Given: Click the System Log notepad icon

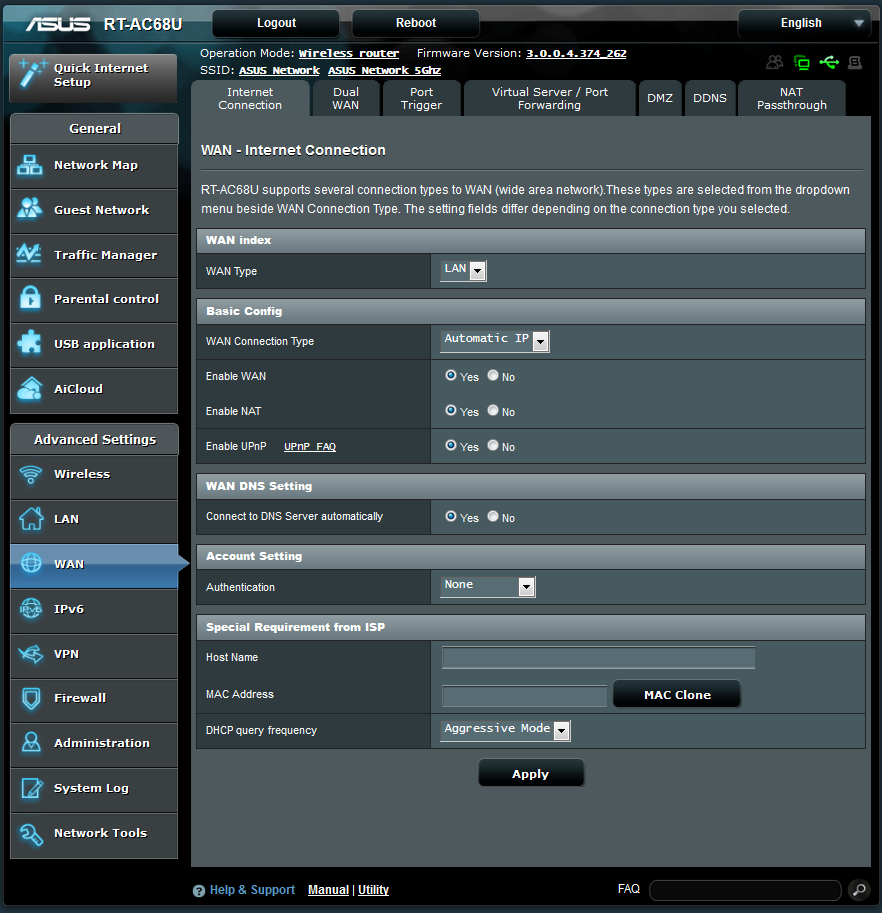Looking at the screenshot, I should pyautogui.click(x=31, y=788).
